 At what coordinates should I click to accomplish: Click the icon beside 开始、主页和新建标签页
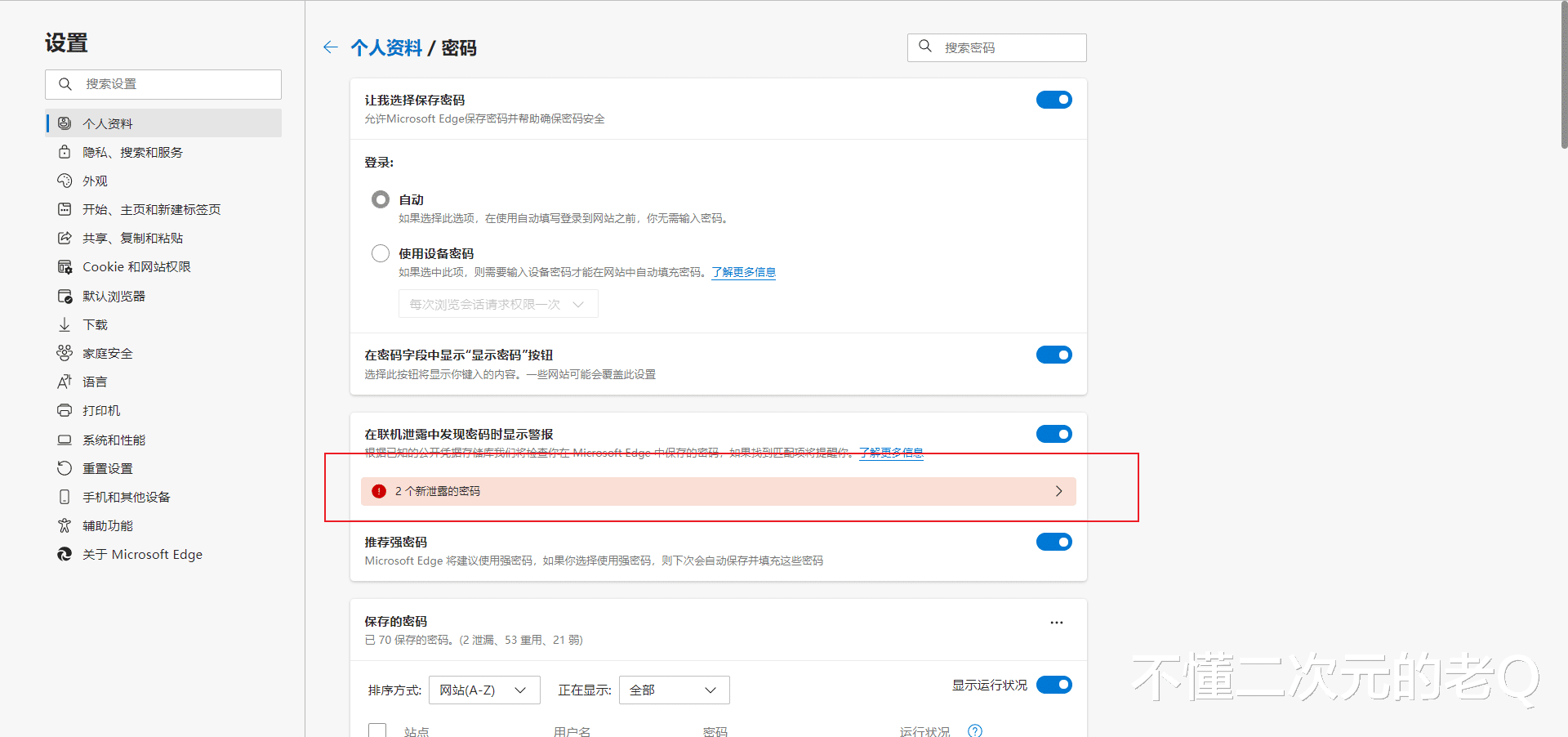(x=65, y=209)
